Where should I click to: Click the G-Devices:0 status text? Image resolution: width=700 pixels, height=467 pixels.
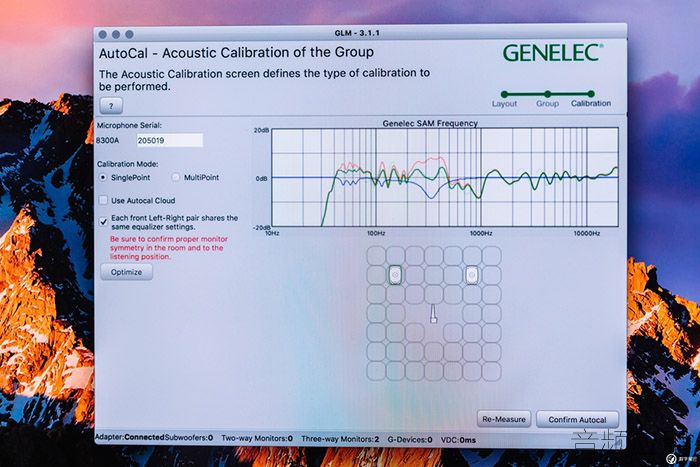[x=410, y=440]
